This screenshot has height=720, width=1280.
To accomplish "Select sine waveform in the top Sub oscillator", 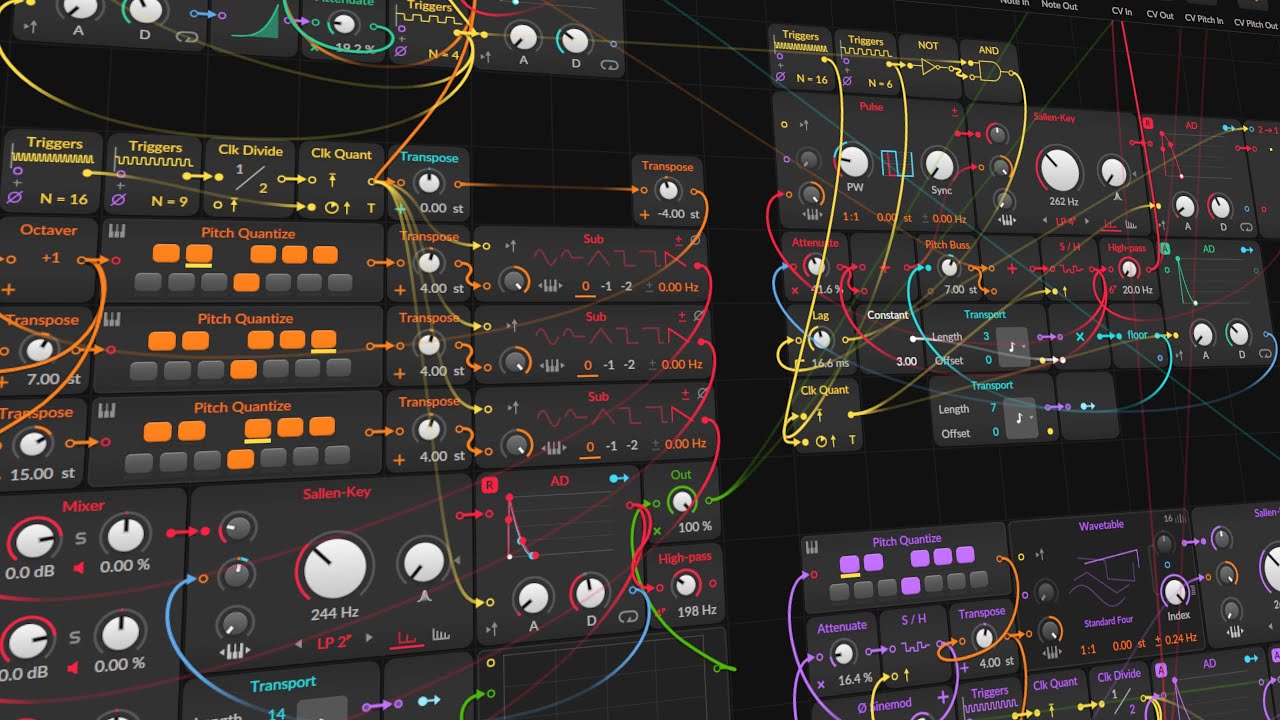I will pos(548,257).
